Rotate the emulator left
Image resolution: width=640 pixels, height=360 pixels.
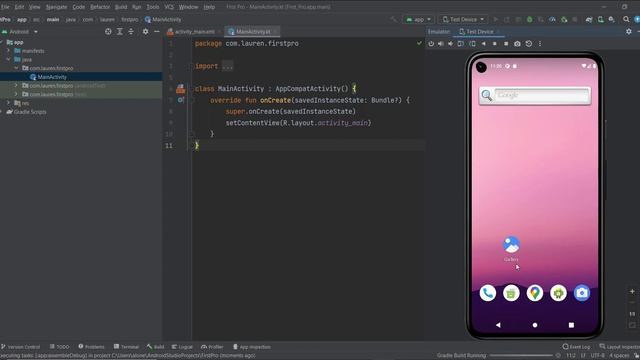point(461,44)
